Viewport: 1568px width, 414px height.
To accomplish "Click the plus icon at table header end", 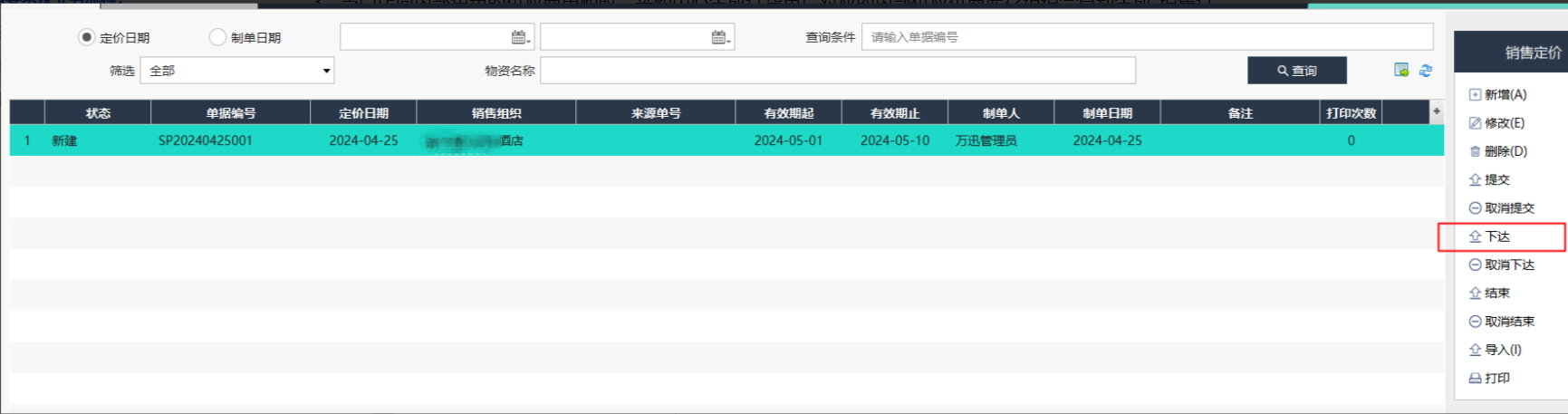I will (x=1437, y=111).
